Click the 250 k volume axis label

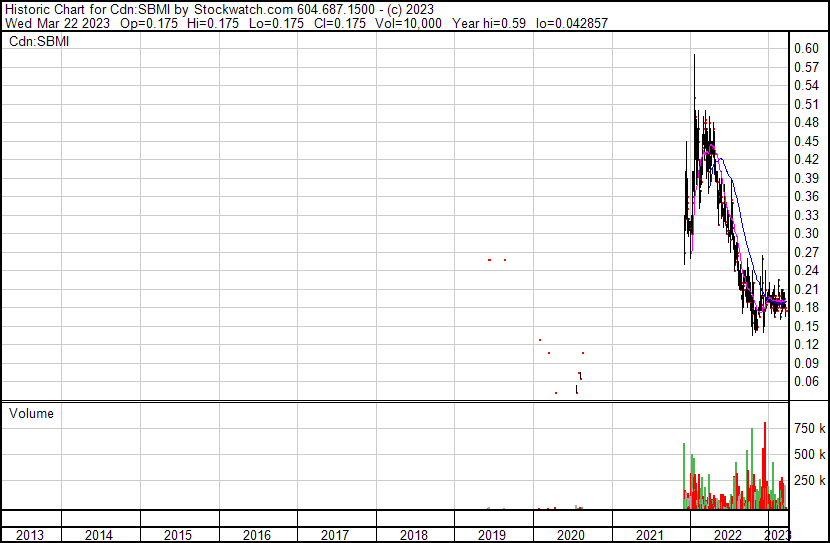pyautogui.click(x=809, y=480)
